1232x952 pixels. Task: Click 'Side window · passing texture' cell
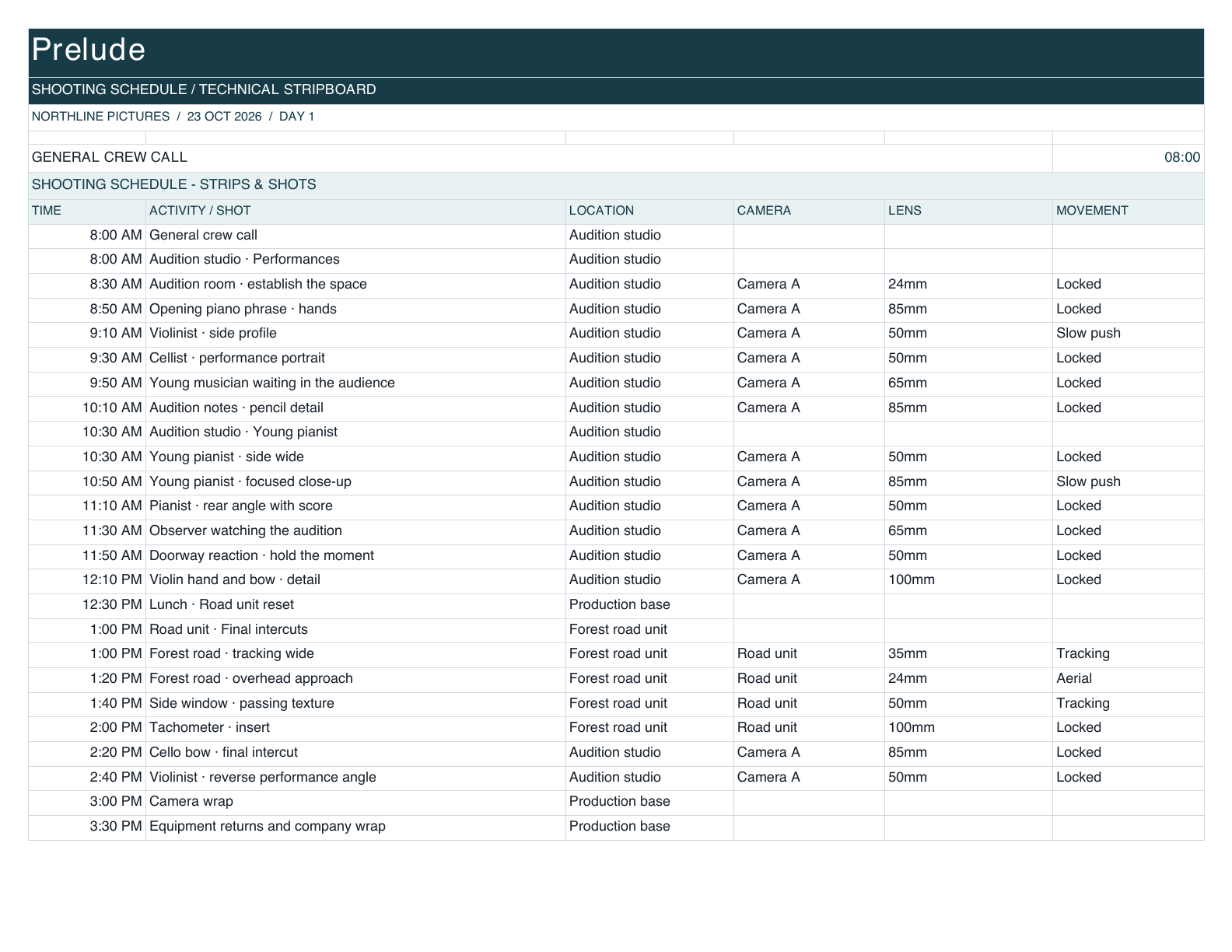355,704
